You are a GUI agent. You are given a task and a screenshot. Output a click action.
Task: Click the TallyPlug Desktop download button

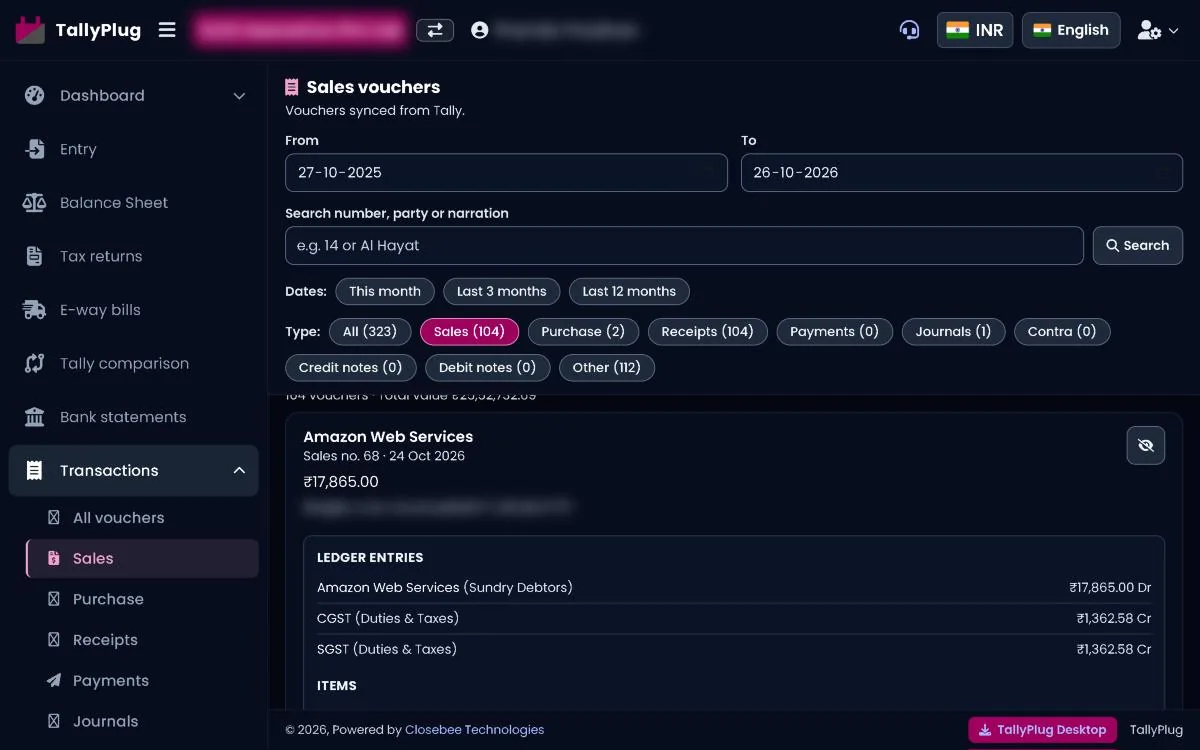point(1043,730)
